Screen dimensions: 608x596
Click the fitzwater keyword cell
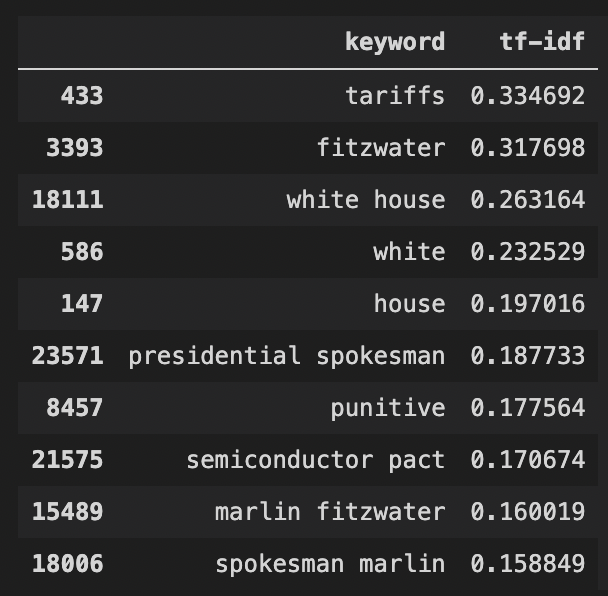tap(381, 148)
